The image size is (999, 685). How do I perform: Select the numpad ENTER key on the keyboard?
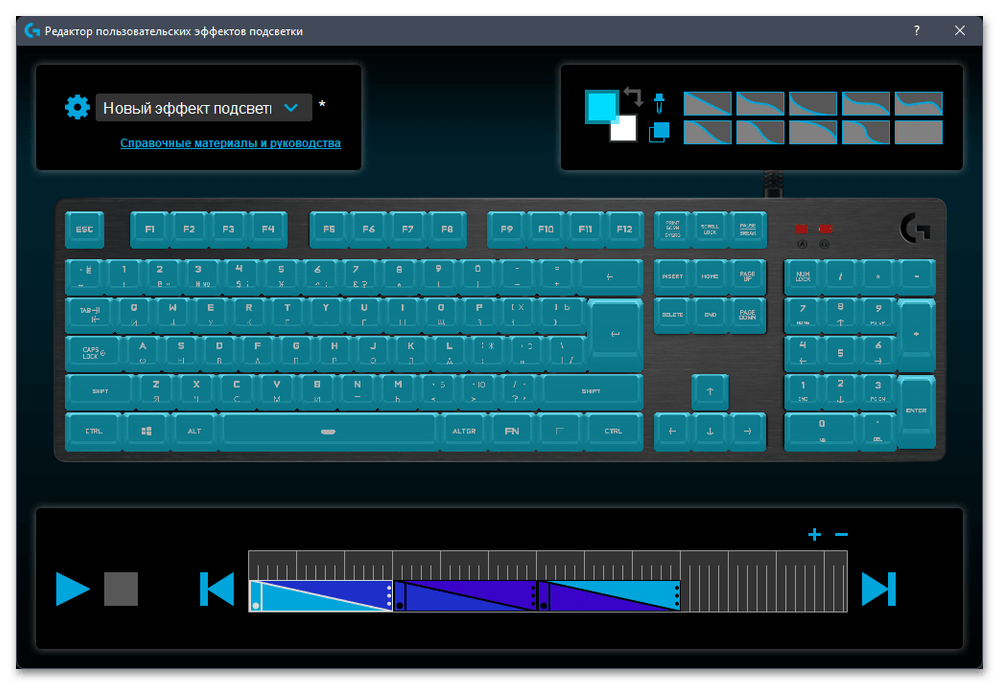pos(916,411)
